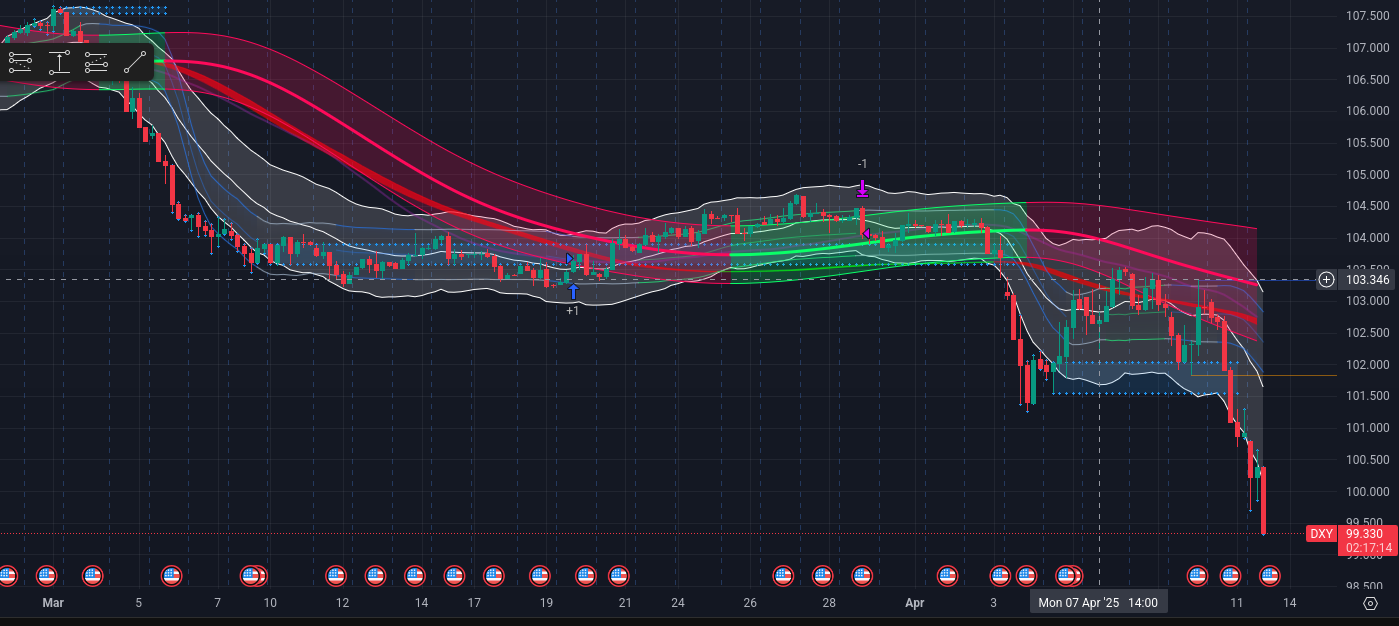This screenshot has width=1399, height=626.
Task: Click the Apr month label on time axis
Action: coord(914,603)
